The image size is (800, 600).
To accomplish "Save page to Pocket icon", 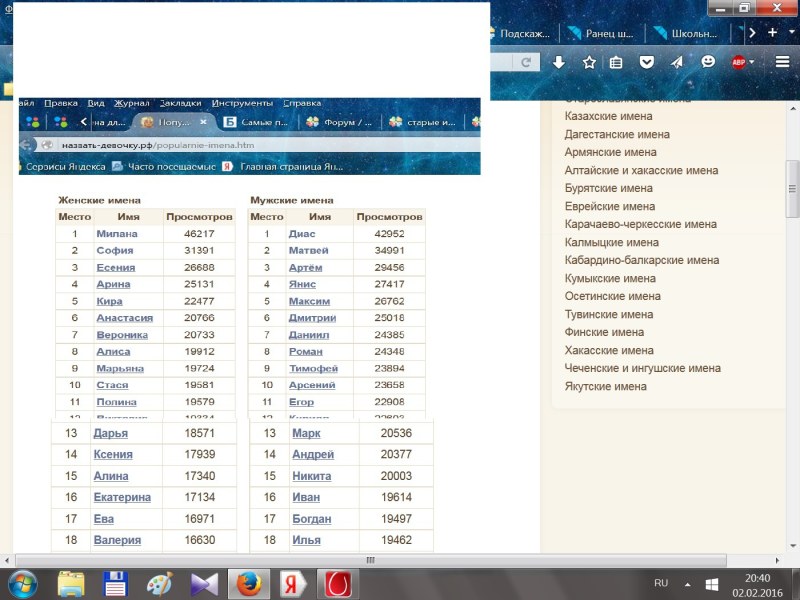I will click(x=647, y=62).
